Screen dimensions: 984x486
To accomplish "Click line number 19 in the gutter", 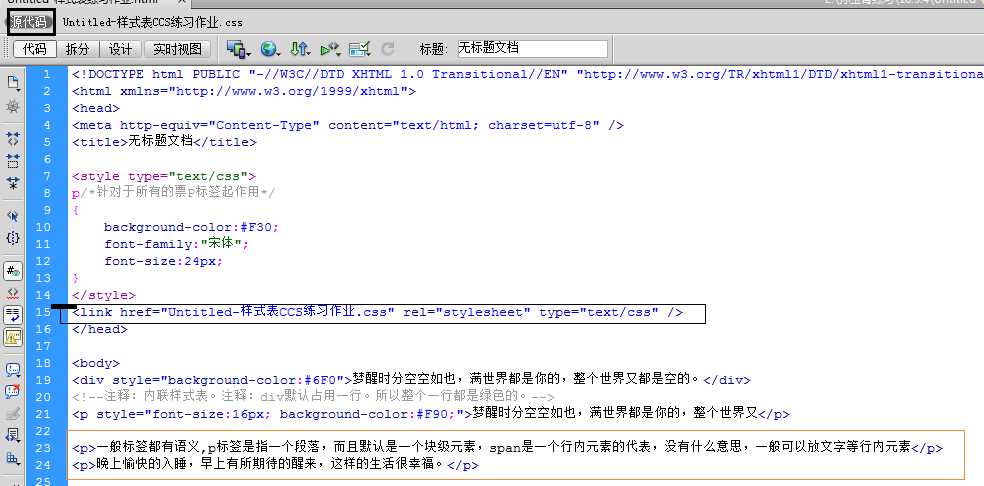I will (x=43, y=380).
